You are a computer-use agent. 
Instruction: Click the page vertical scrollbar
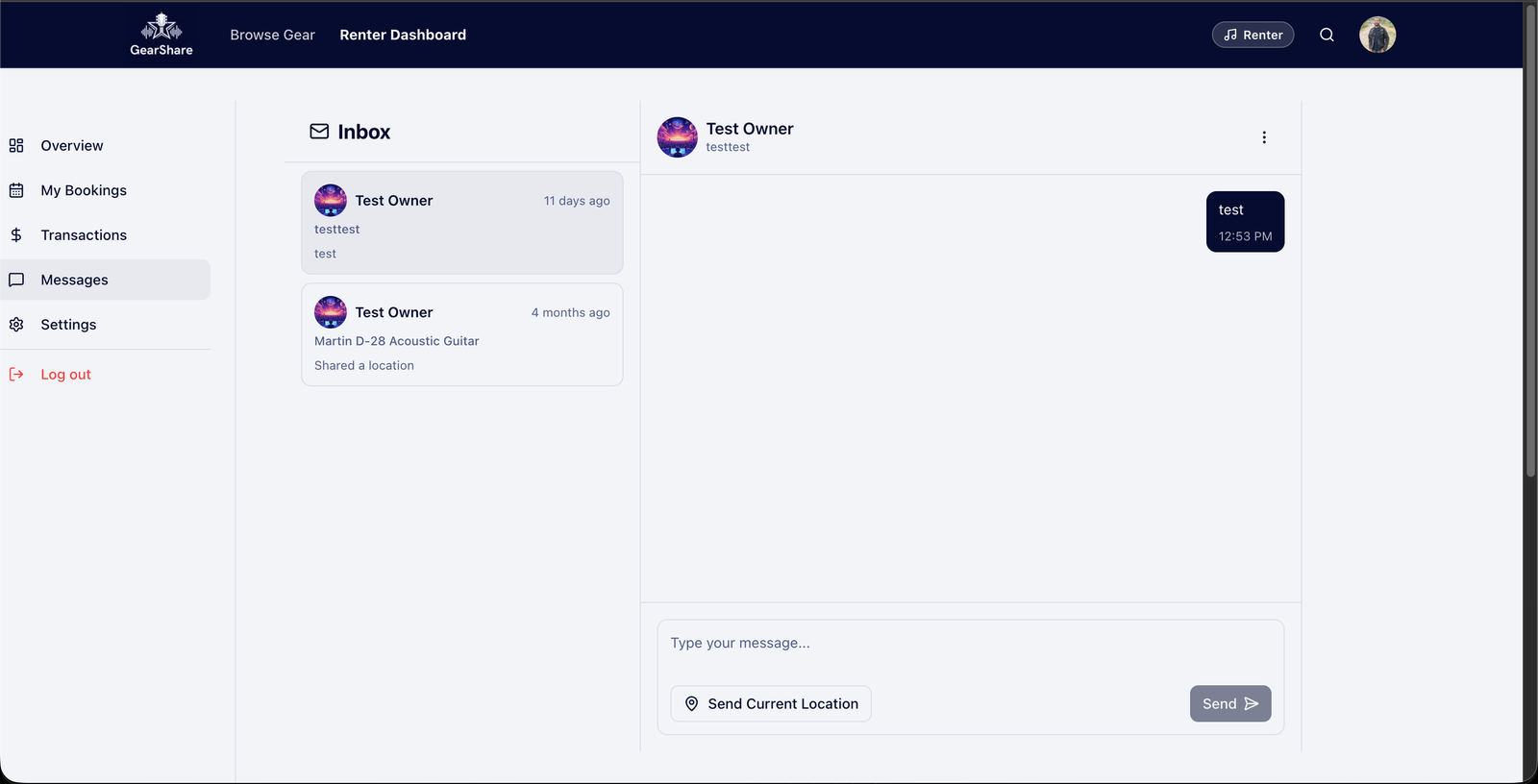(1530, 240)
